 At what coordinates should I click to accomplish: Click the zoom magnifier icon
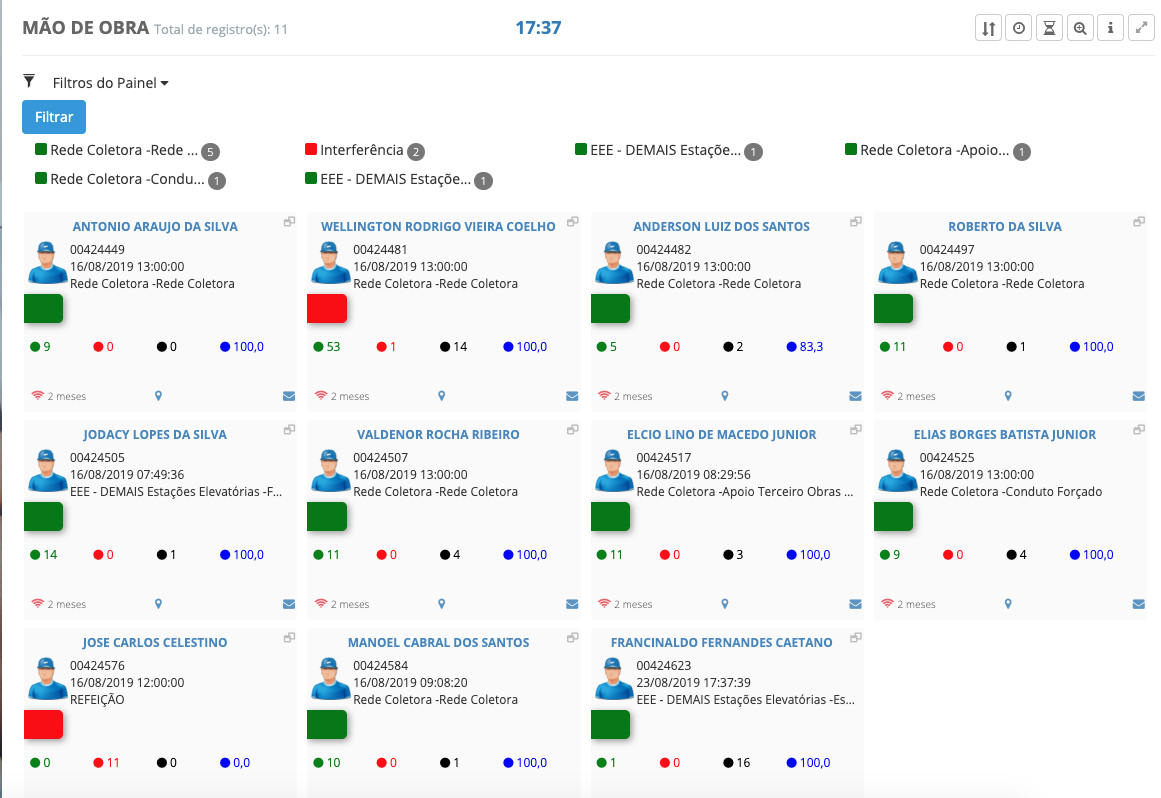pyautogui.click(x=1080, y=29)
